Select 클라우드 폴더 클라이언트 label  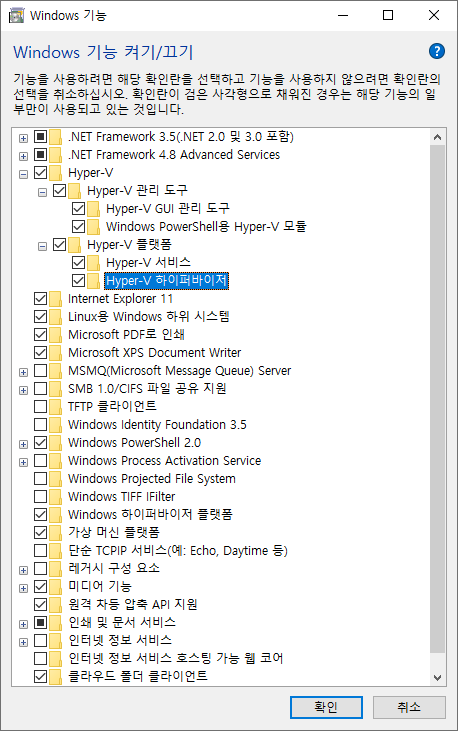click(138, 676)
